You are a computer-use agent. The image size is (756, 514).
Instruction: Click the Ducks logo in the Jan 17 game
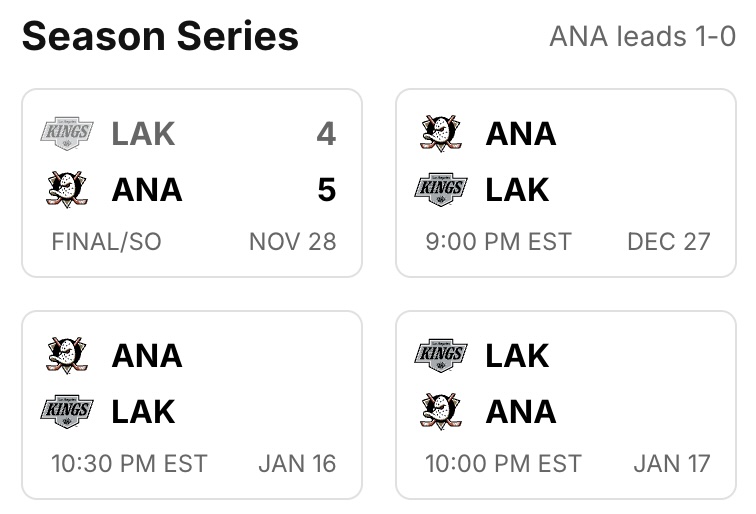tap(441, 411)
